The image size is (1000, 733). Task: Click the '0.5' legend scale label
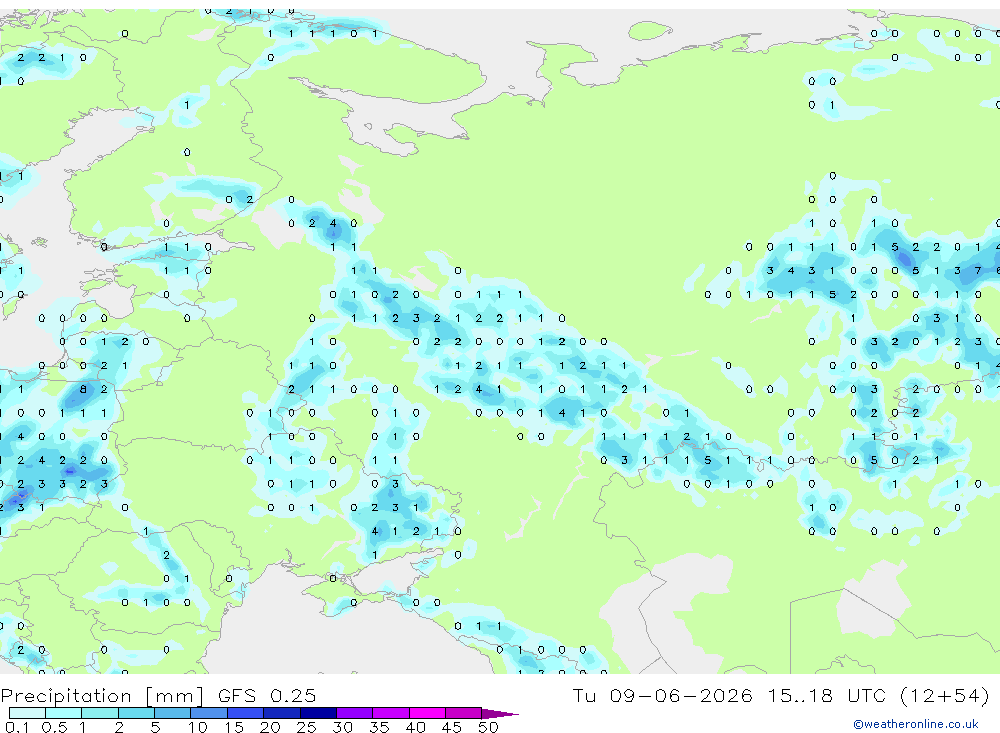tap(54, 727)
